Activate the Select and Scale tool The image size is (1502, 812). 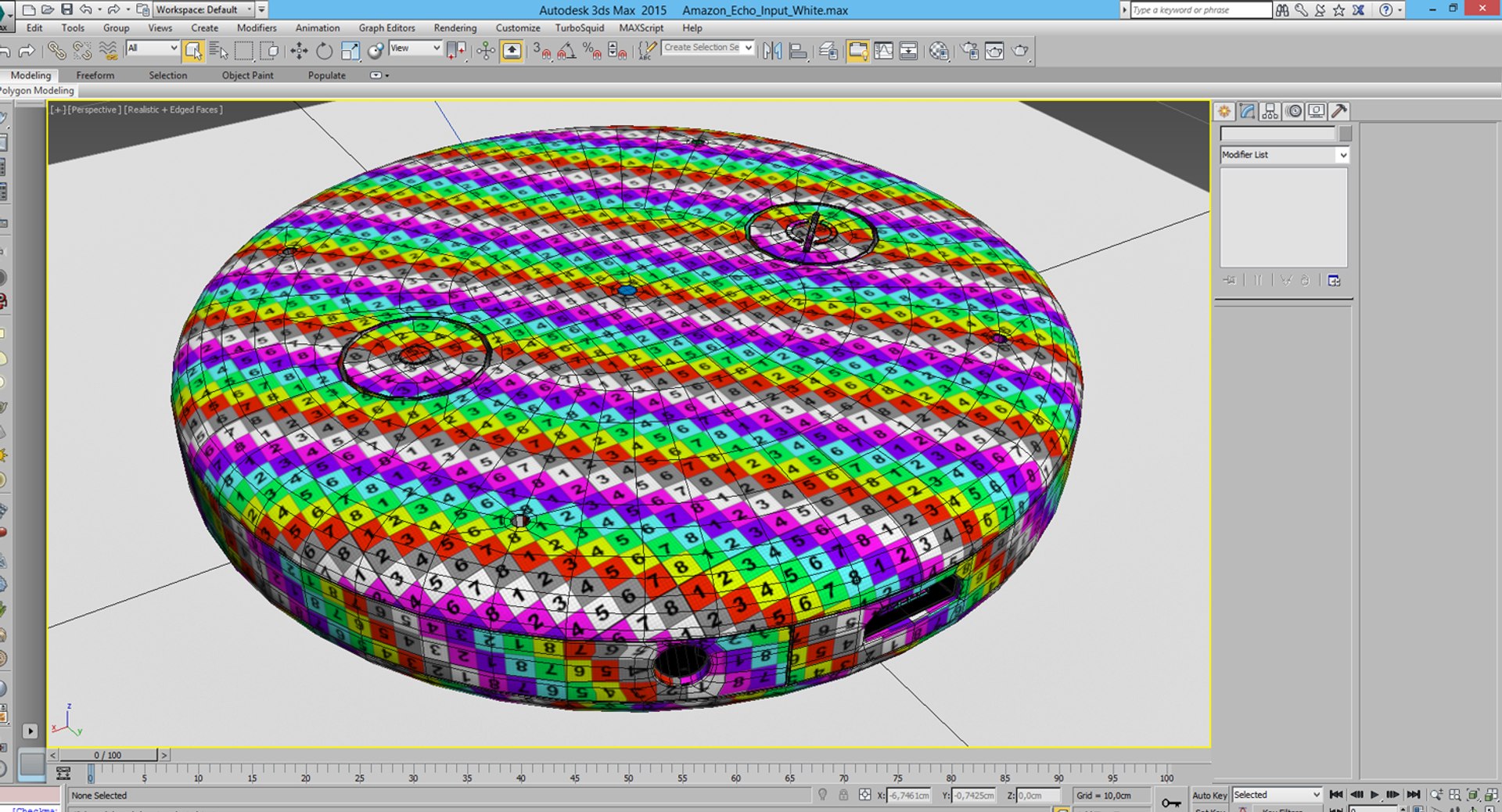[x=350, y=51]
